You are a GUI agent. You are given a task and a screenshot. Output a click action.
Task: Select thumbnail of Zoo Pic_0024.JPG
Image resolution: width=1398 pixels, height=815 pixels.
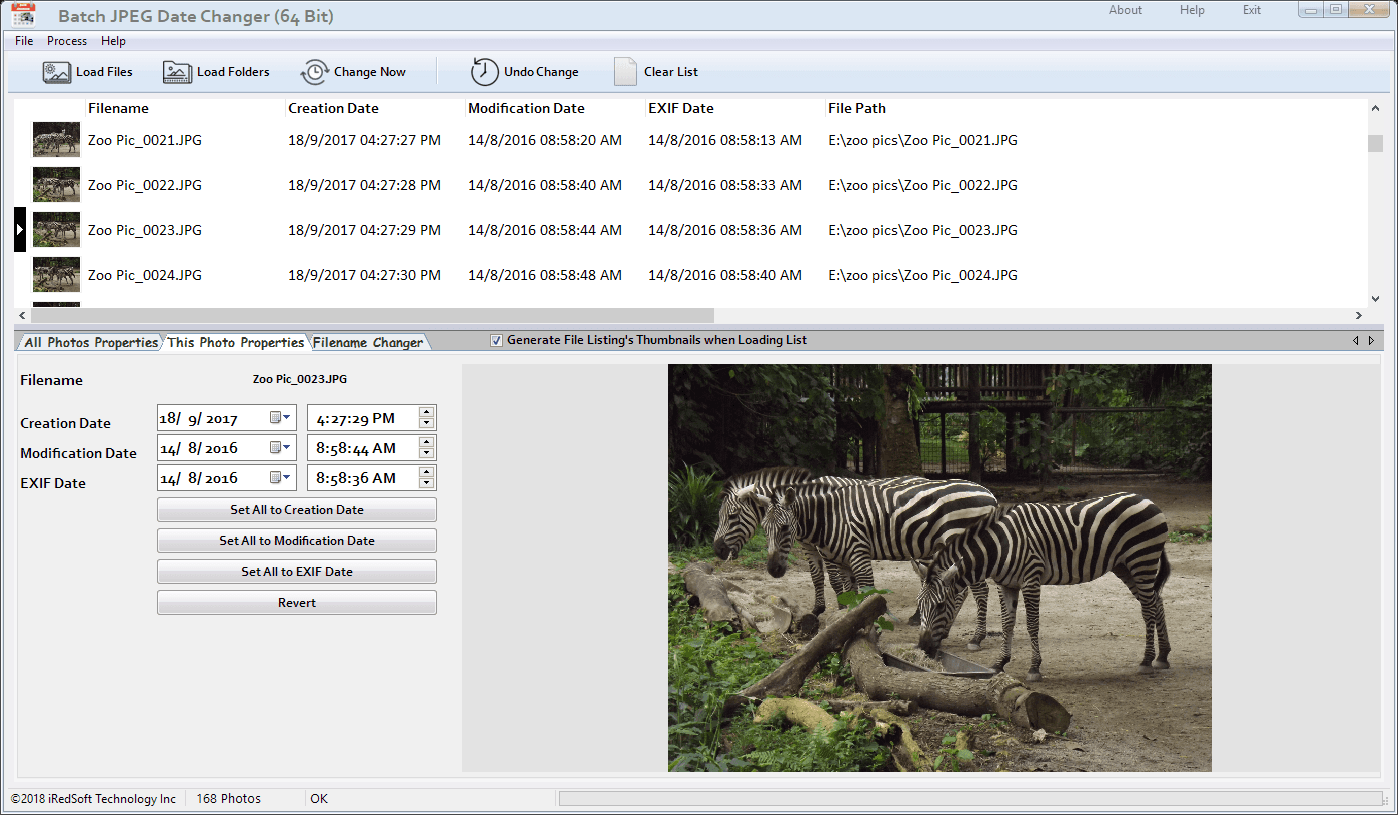coord(56,275)
